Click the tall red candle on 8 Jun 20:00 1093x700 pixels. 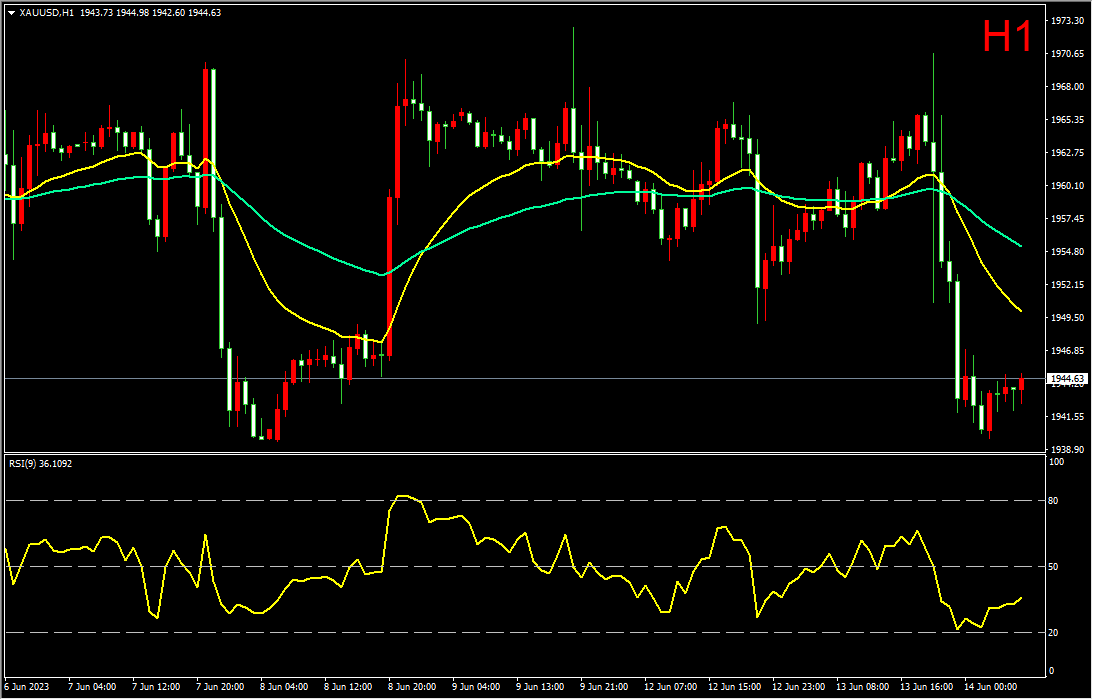click(389, 275)
